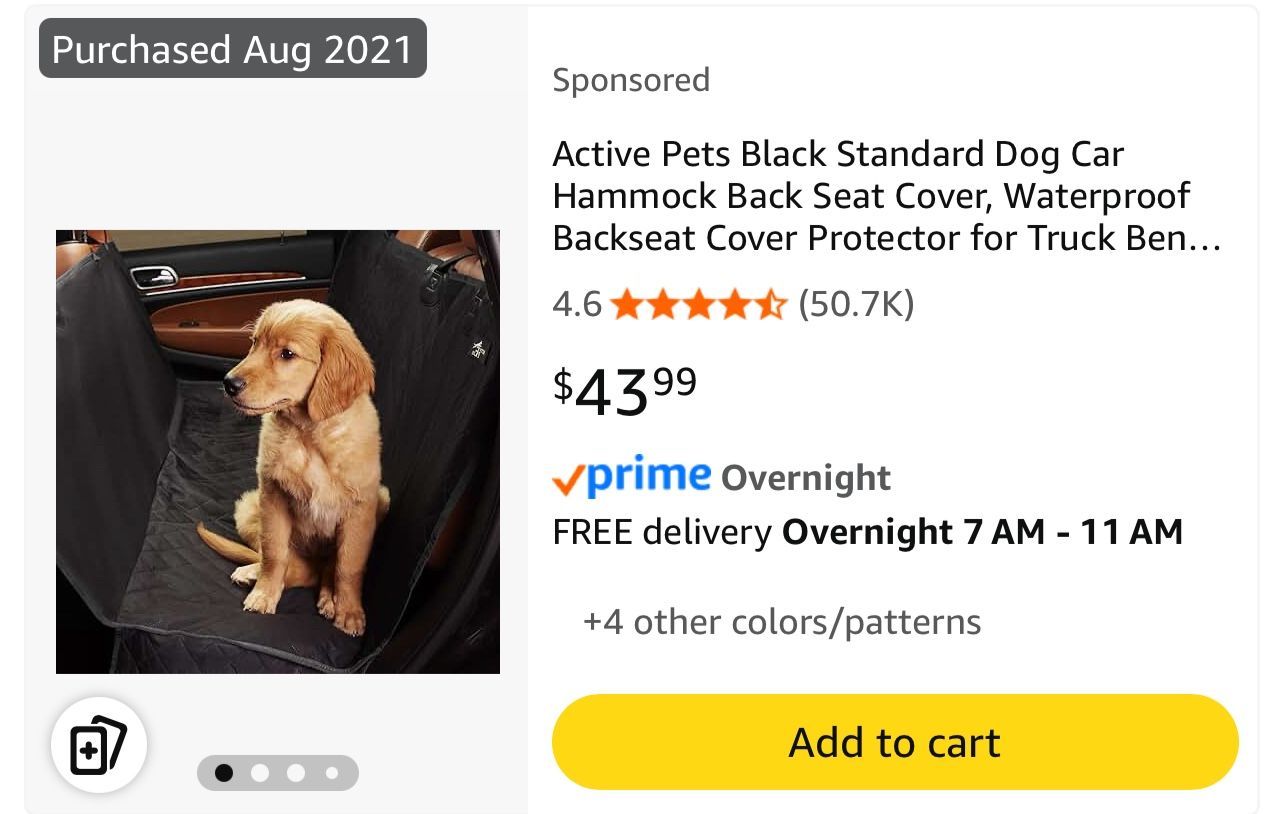
Task: Tap the Prime logo
Action: pyautogui.click(x=632, y=477)
